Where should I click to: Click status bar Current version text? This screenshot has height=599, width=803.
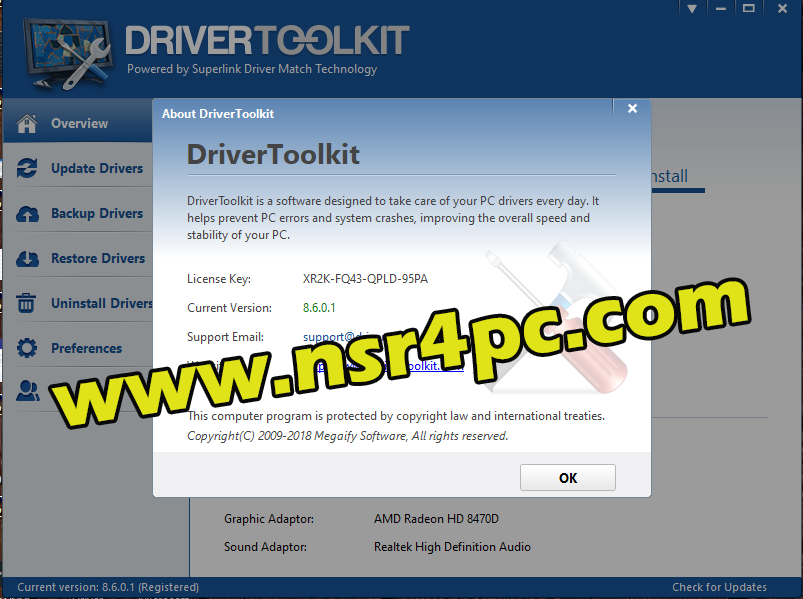108,587
